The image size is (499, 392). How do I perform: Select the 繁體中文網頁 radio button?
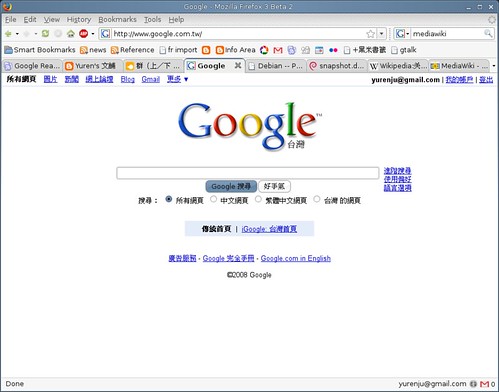258,199
